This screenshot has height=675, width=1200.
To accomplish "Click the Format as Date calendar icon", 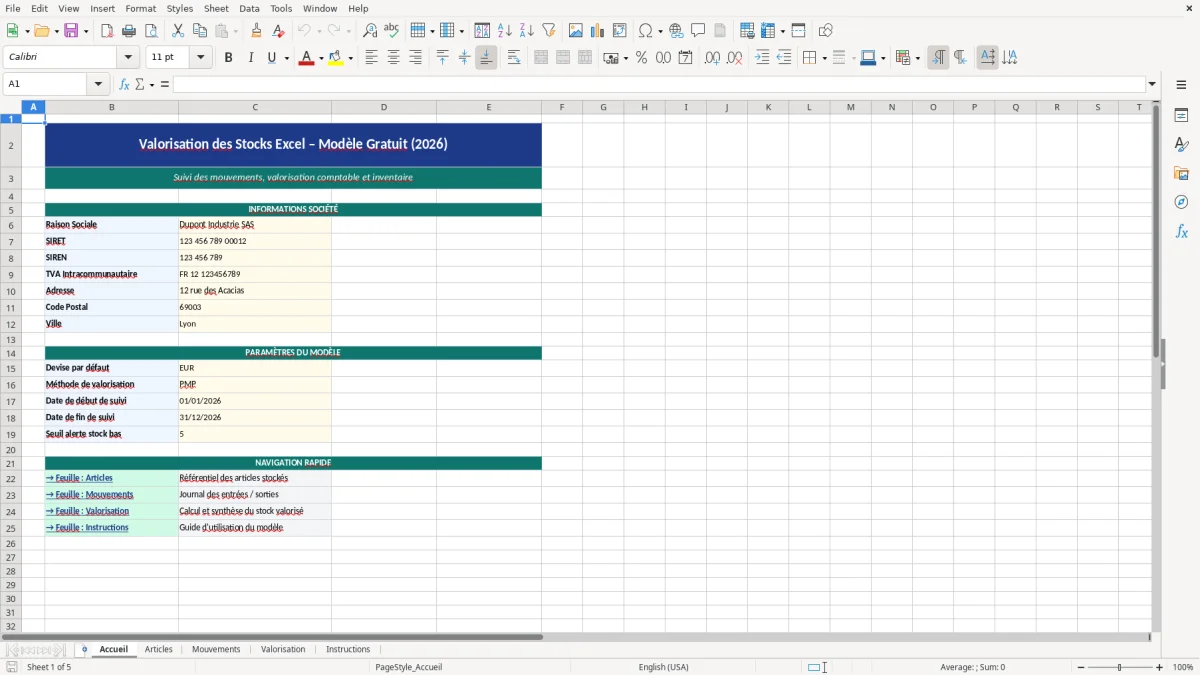I will 685,58.
